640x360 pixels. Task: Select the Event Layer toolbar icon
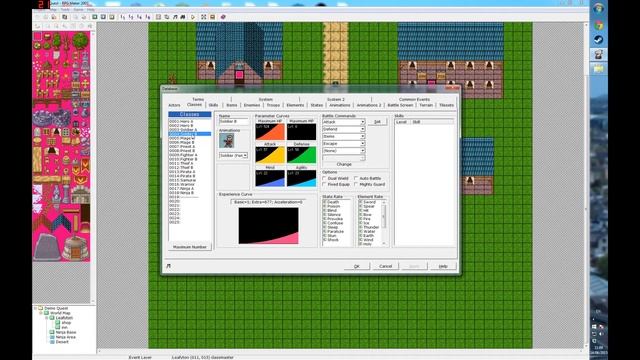pos(111,17)
